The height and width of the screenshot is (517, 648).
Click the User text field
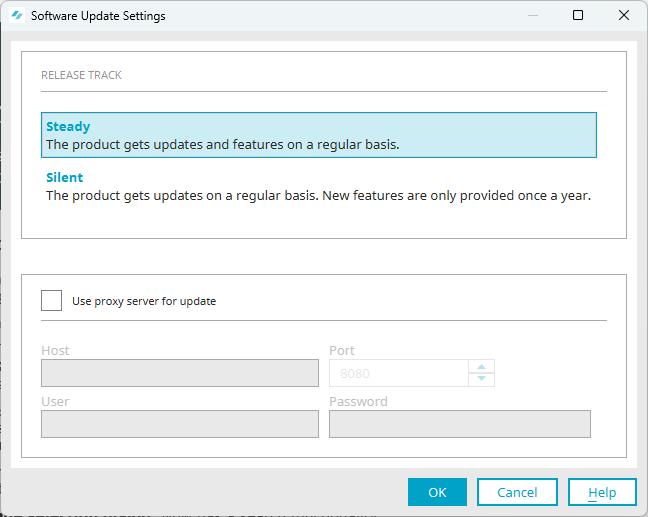tap(180, 424)
